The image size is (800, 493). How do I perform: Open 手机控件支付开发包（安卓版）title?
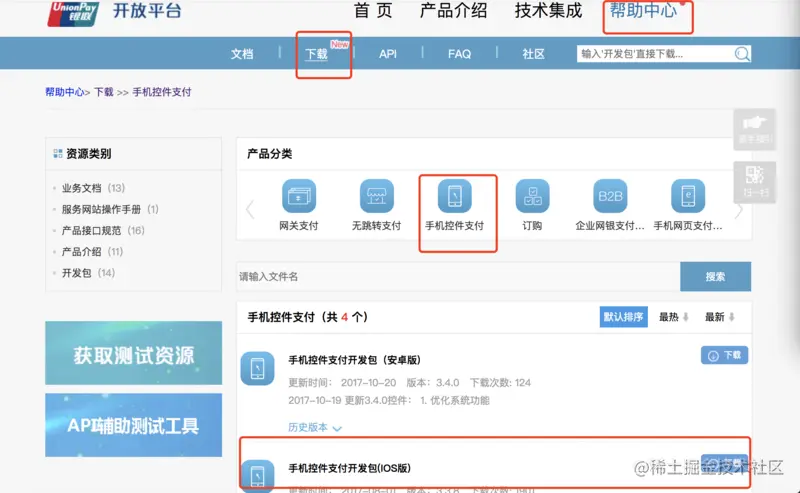click(x=355, y=360)
